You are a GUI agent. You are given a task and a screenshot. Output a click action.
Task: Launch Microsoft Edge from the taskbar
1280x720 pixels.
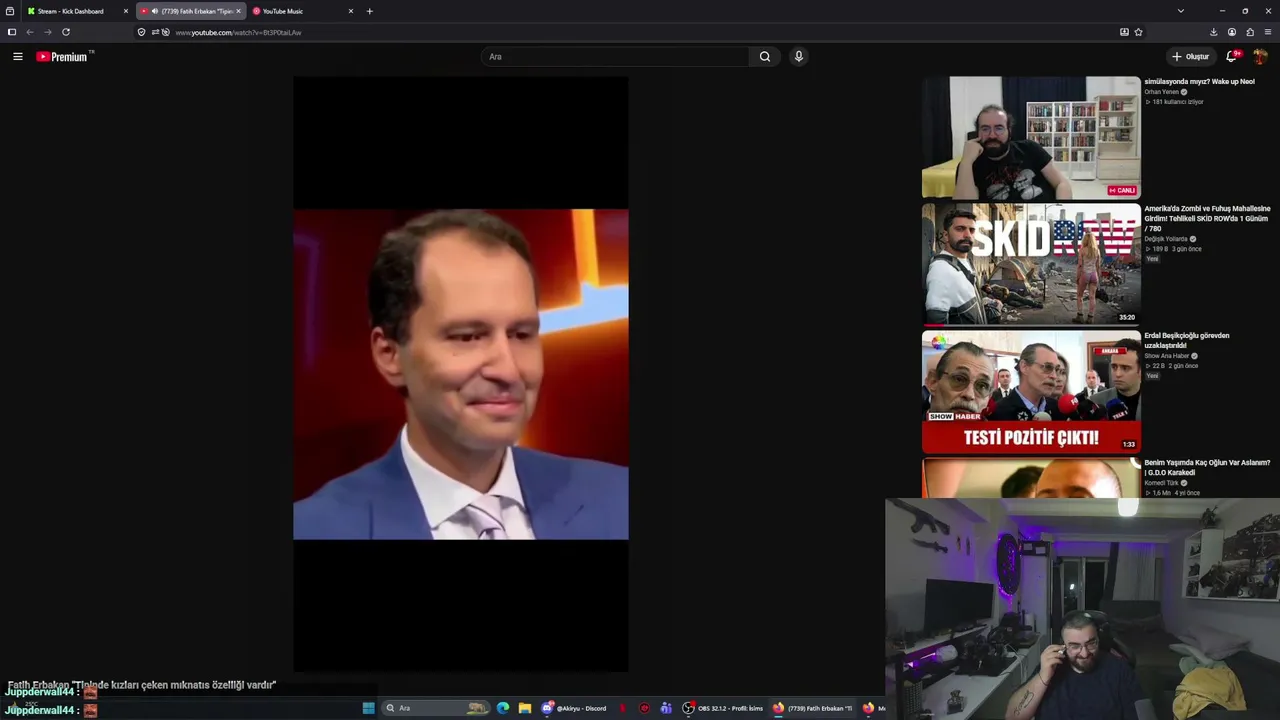pyautogui.click(x=503, y=708)
